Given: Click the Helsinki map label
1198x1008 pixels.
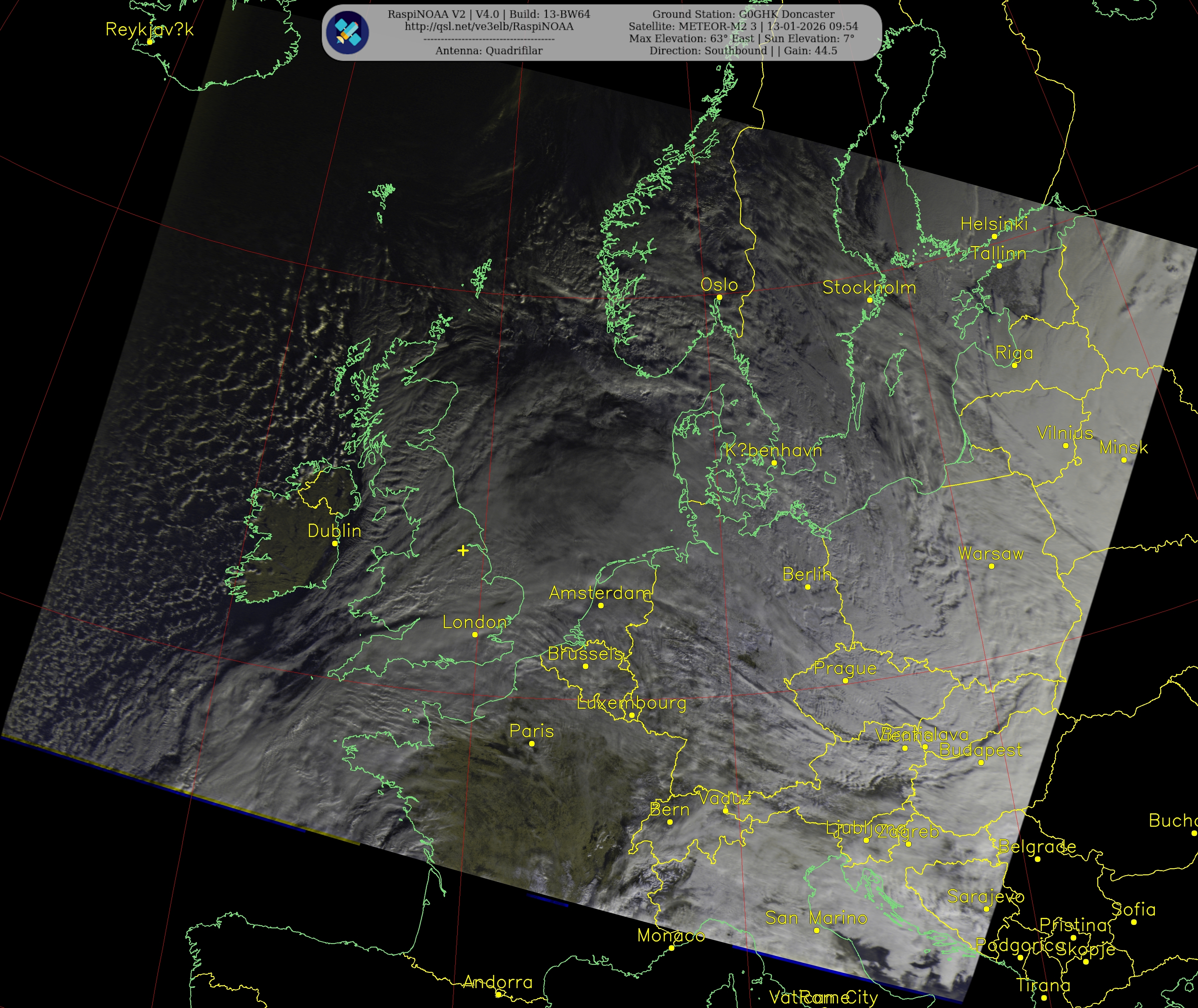Looking at the screenshot, I should (x=994, y=224).
